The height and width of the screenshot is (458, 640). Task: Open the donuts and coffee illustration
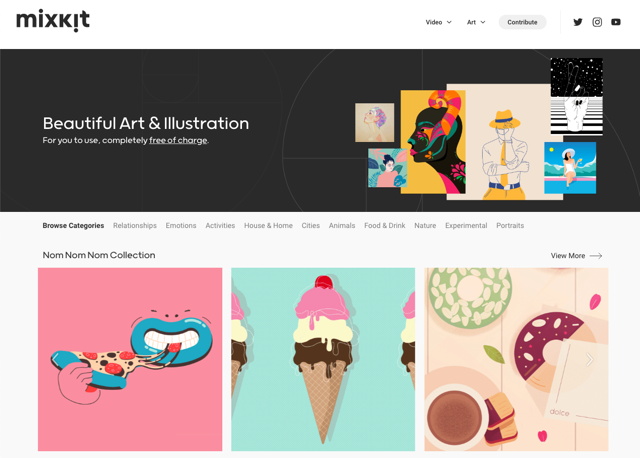coord(516,359)
